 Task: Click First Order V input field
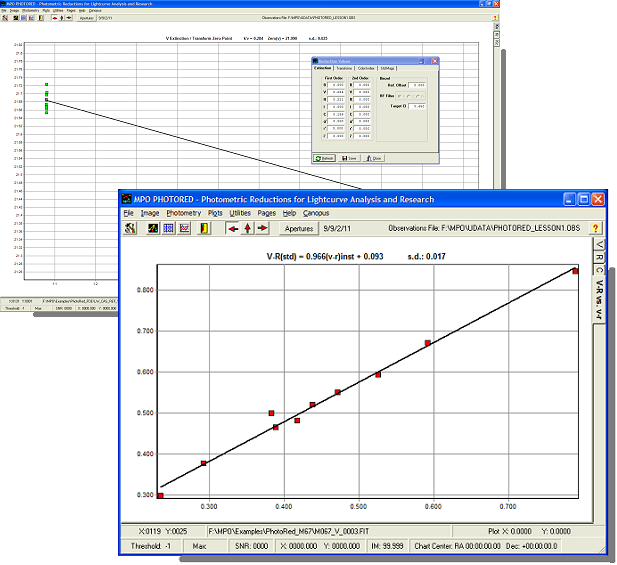point(336,92)
